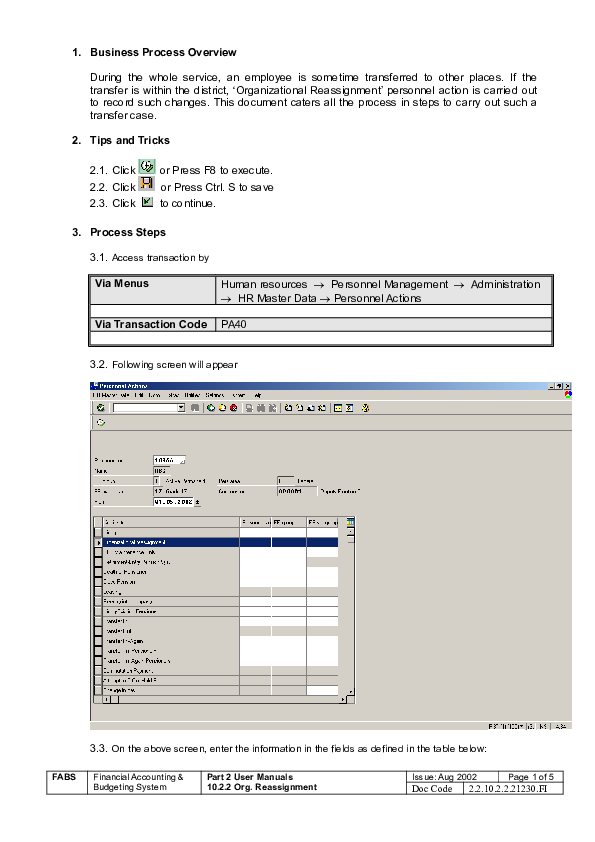This screenshot has height=842, width=595.
Task: Open the System menu in SAP menu bar
Action: pos(238,395)
